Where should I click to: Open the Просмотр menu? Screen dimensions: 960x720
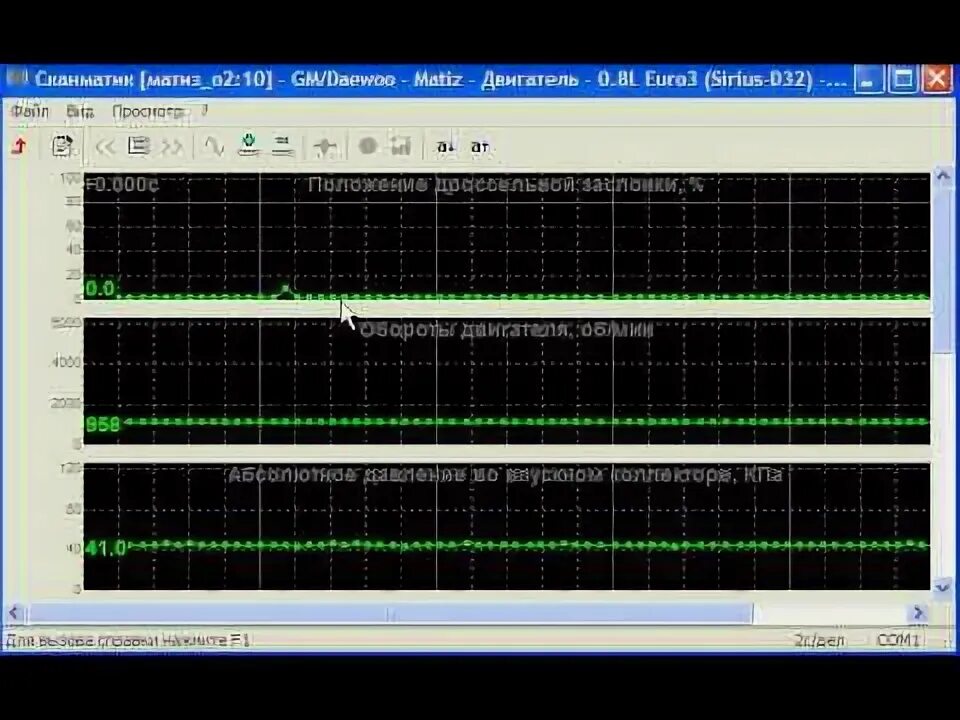click(x=148, y=112)
